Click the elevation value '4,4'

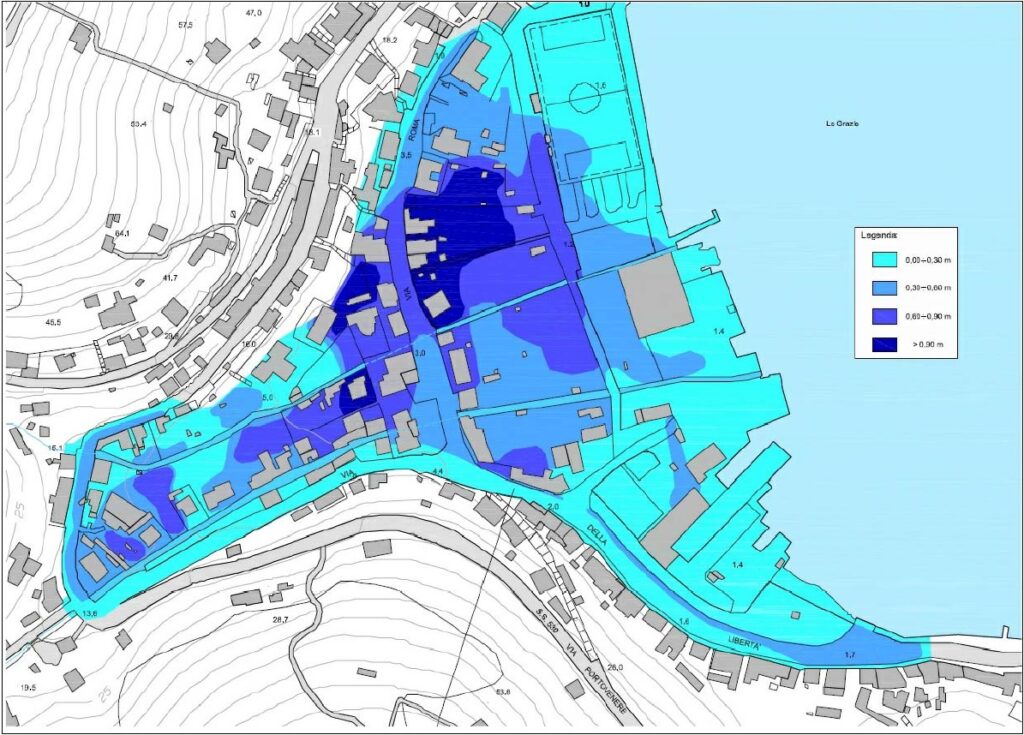coord(438,471)
